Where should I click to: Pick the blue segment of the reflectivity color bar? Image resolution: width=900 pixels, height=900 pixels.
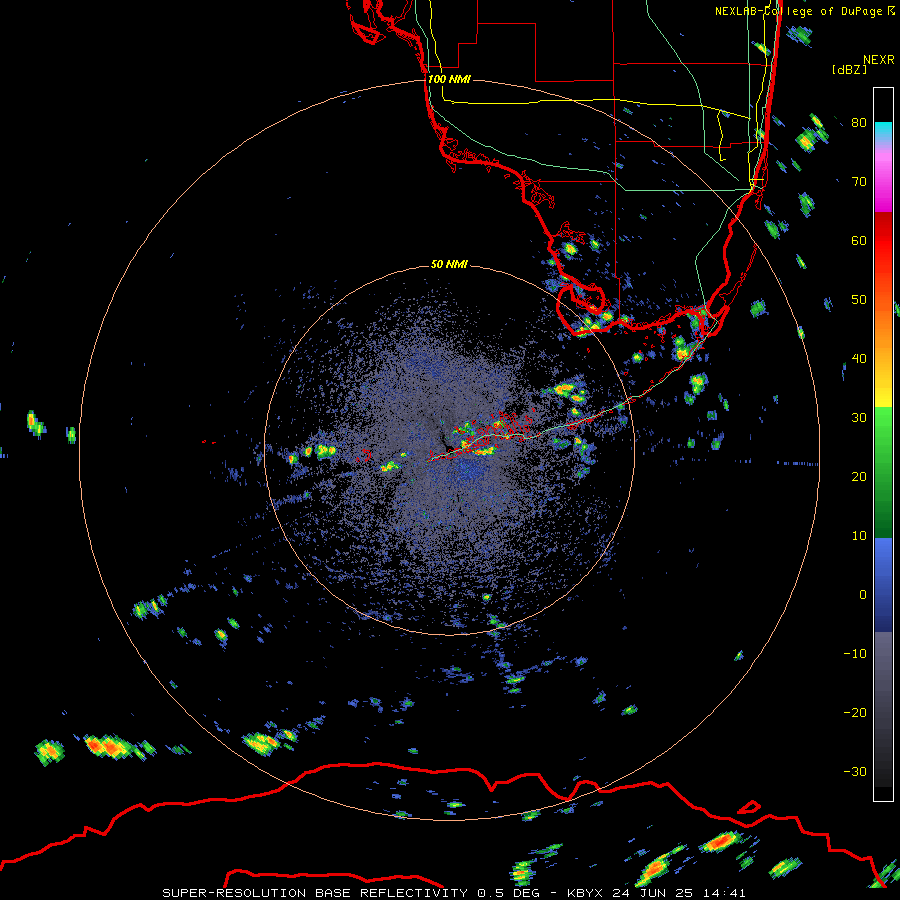883,584
